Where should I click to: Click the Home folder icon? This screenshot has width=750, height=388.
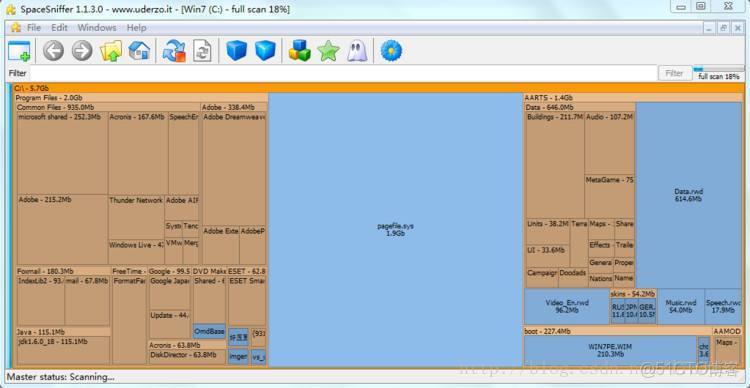(x=140, y=51)
